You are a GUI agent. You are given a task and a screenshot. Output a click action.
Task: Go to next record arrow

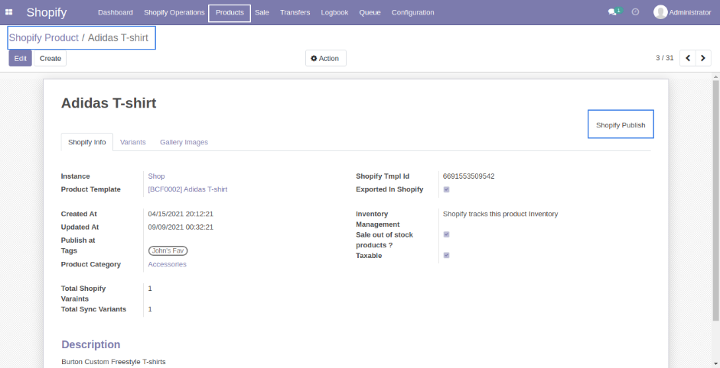coord(703,58)
